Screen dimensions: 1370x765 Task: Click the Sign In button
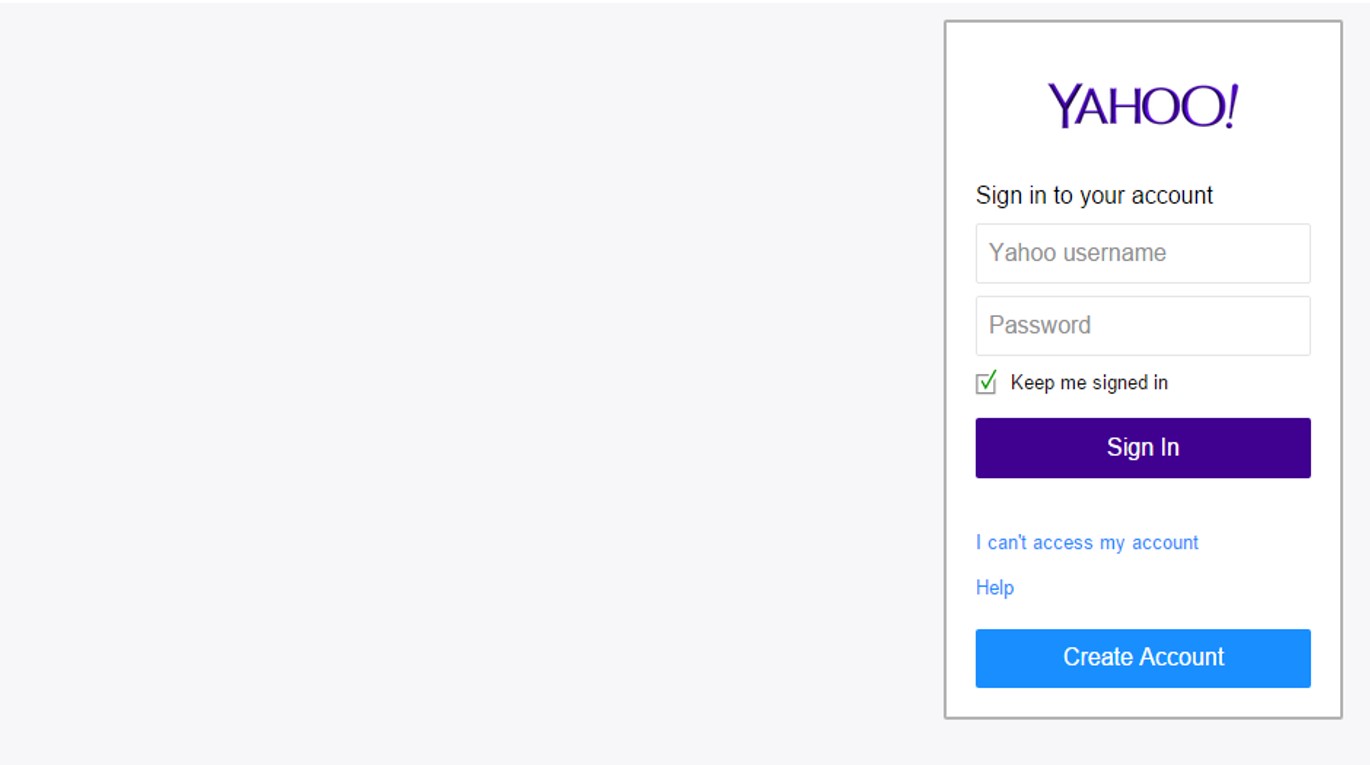(1142, 447)
